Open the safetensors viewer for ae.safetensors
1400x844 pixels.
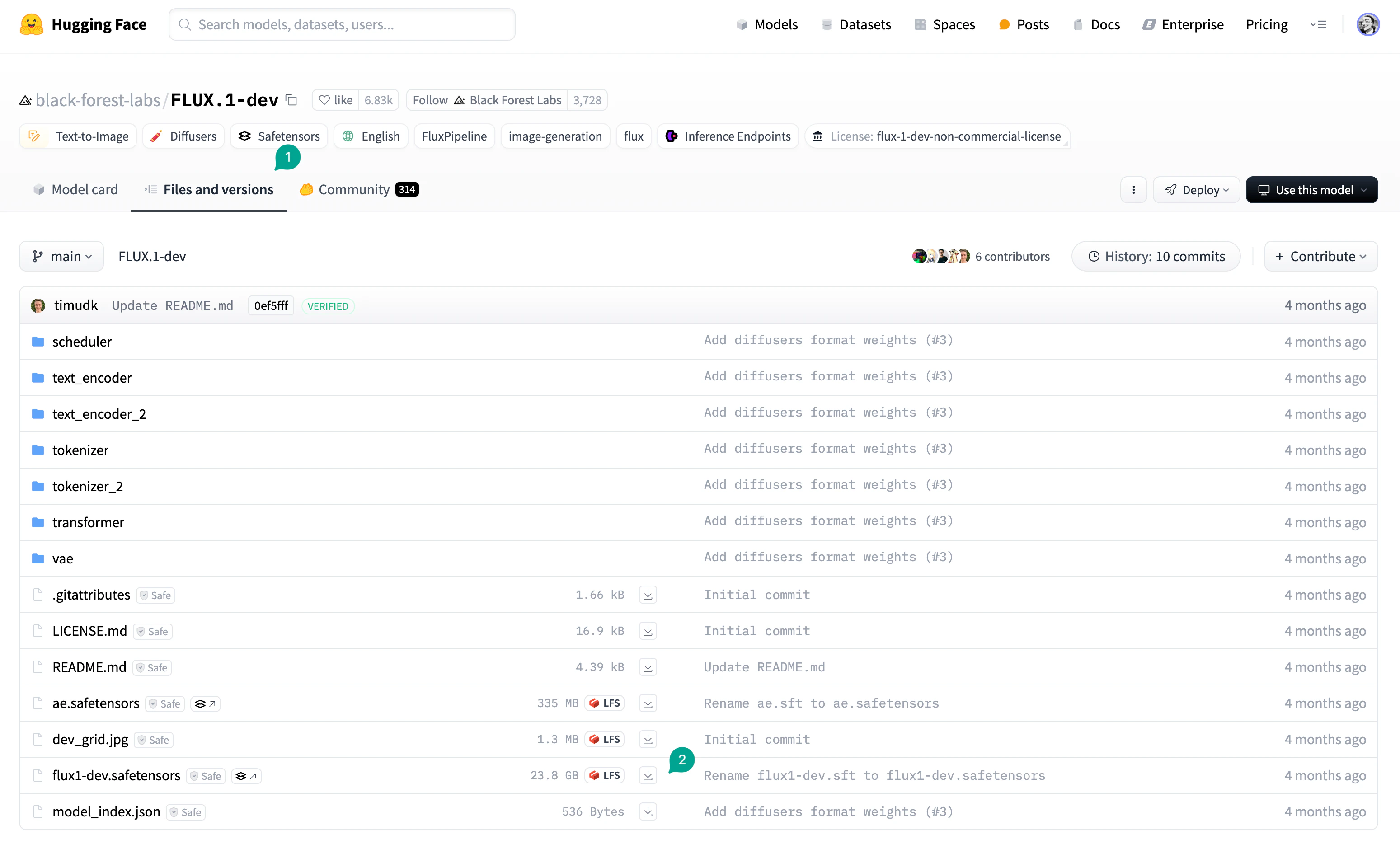tap(205, 703)
